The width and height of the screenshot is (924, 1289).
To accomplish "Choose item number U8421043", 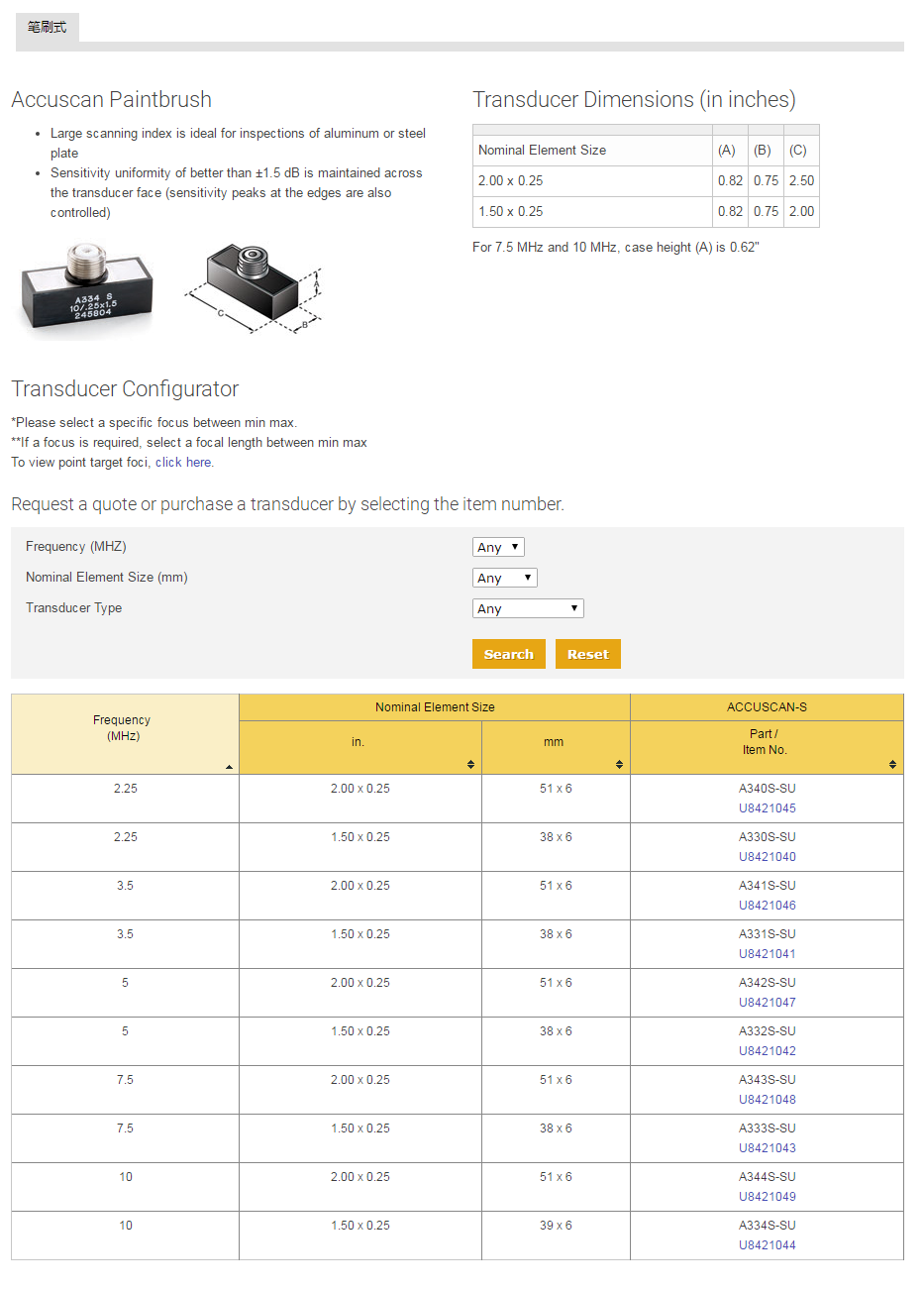I will 768,1148.
